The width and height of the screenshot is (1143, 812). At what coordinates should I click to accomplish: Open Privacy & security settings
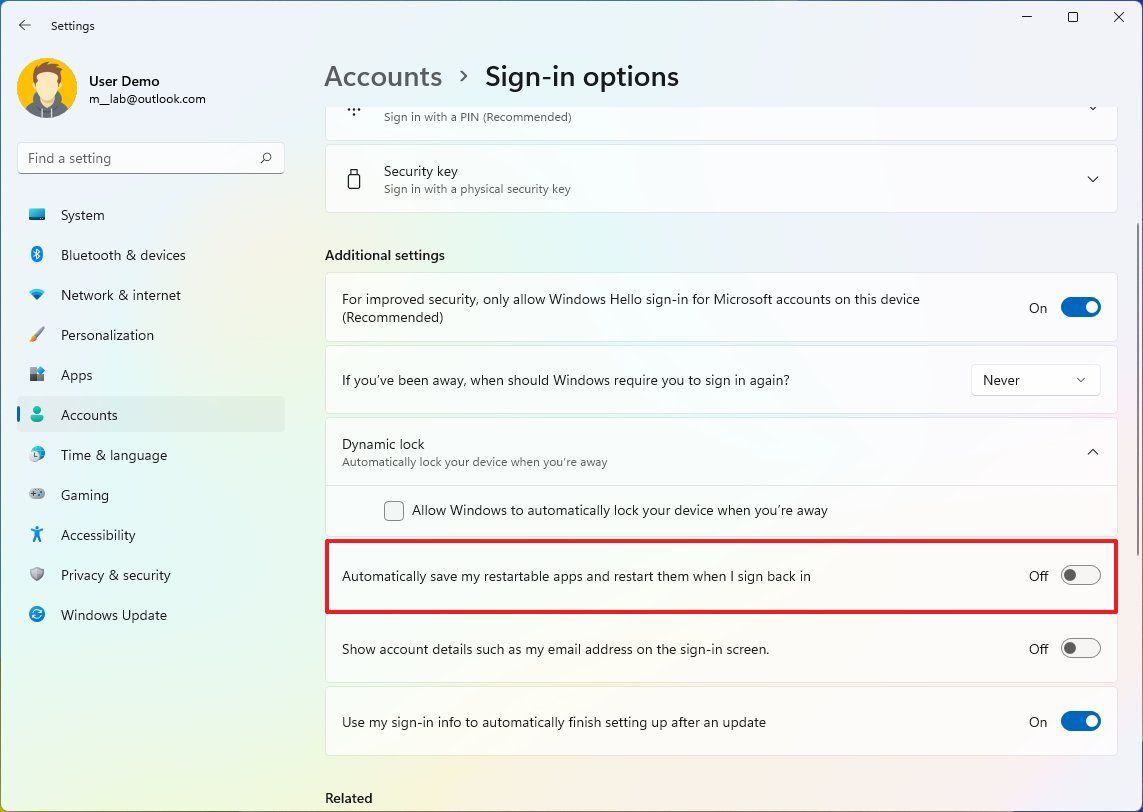(x=116, y=575)
